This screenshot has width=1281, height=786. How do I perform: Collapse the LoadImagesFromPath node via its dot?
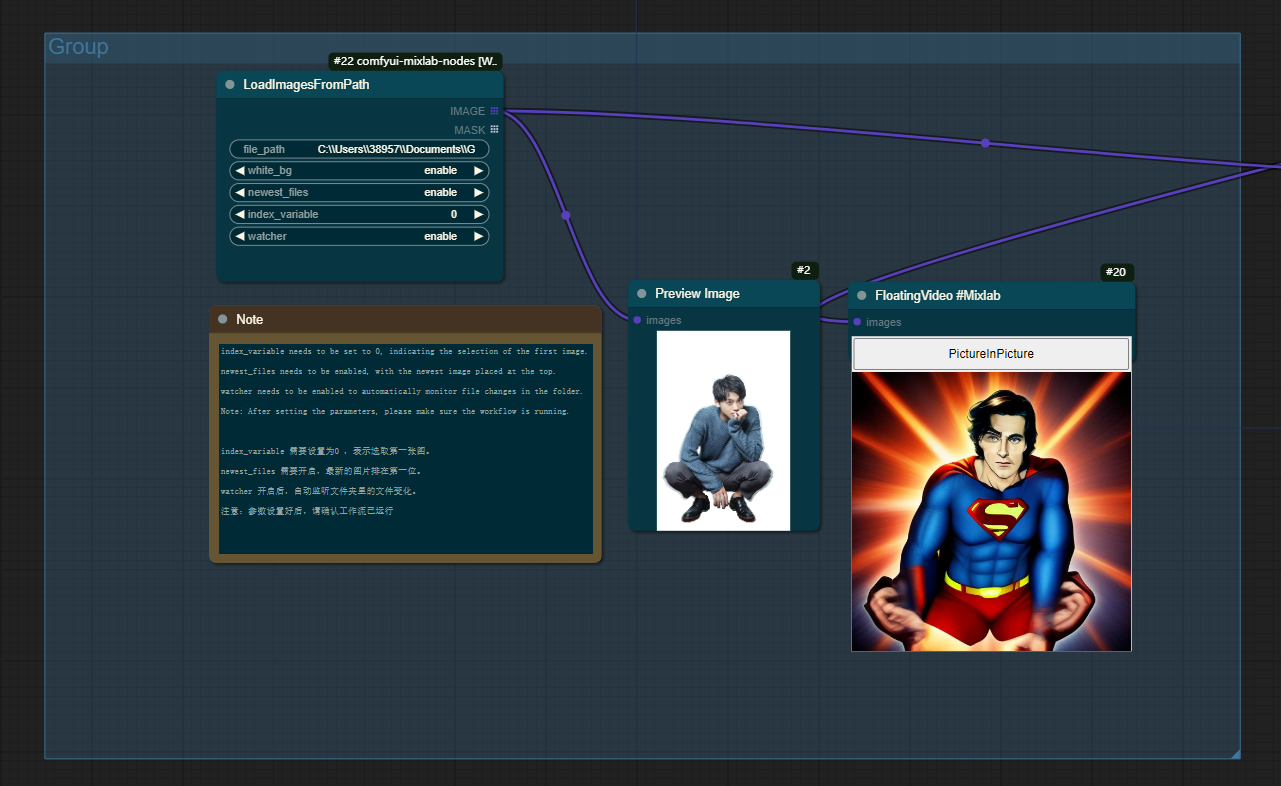pyautogui.click(x=230, y=85)
